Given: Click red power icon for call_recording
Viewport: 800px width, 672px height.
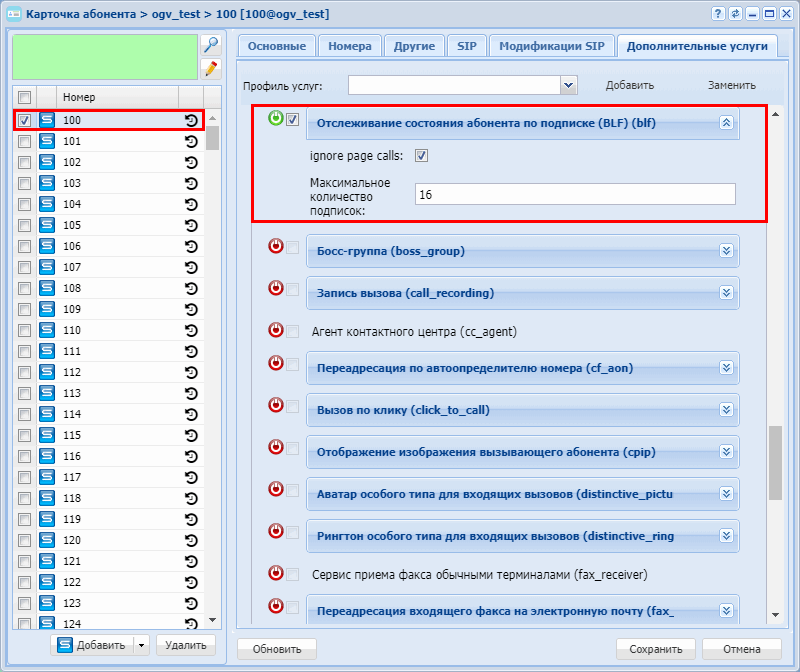Looking at the screenshot, I should 276,289.
